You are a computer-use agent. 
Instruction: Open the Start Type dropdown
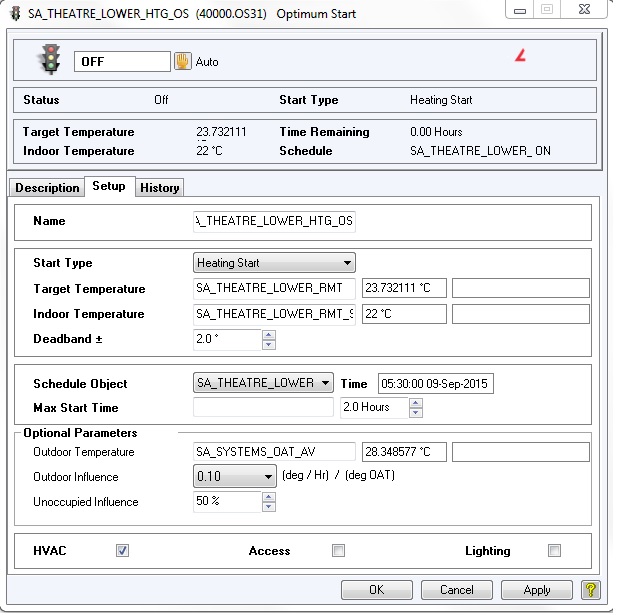274,263
